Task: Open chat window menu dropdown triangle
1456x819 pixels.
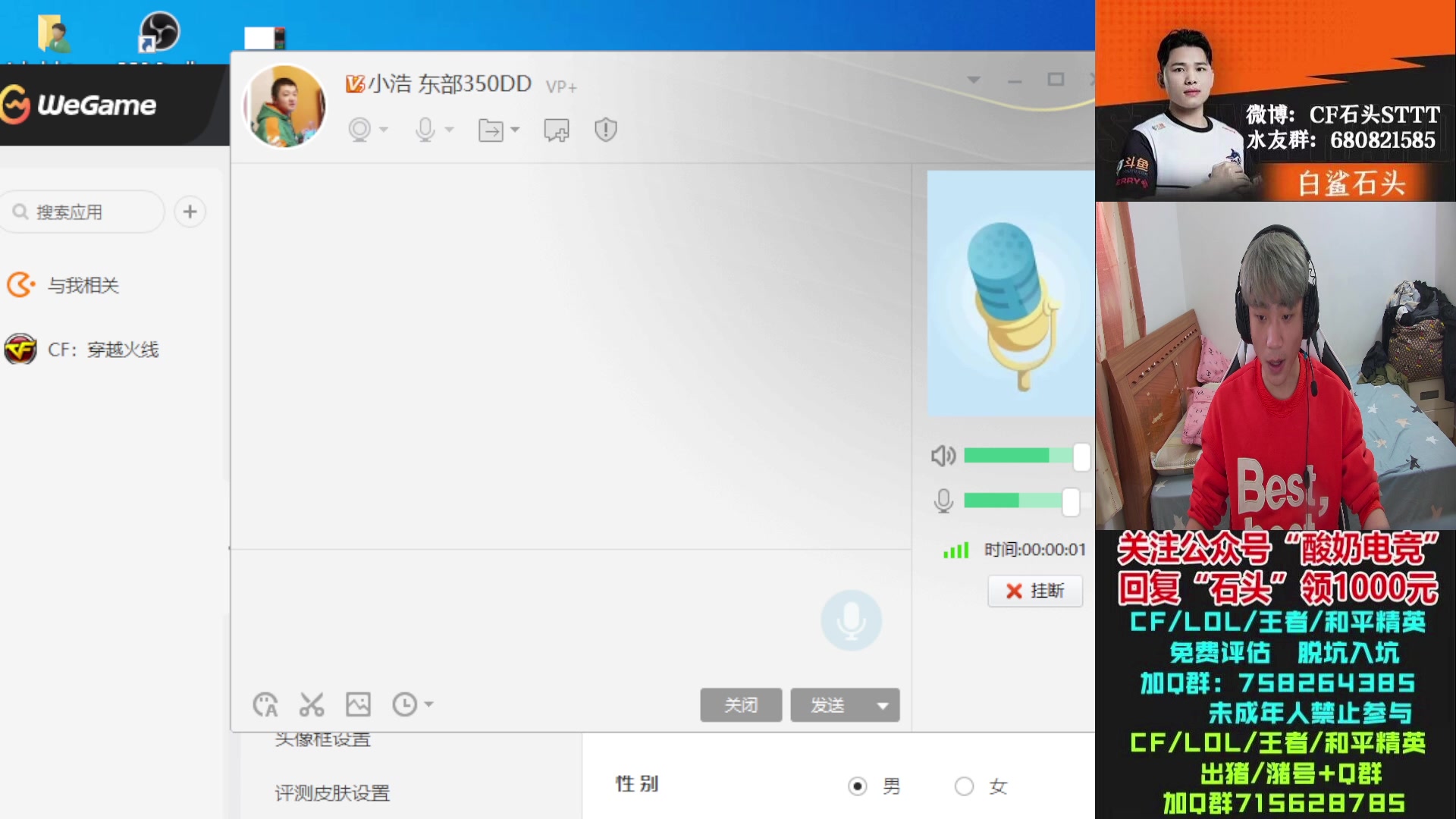Action: point(974,80)
